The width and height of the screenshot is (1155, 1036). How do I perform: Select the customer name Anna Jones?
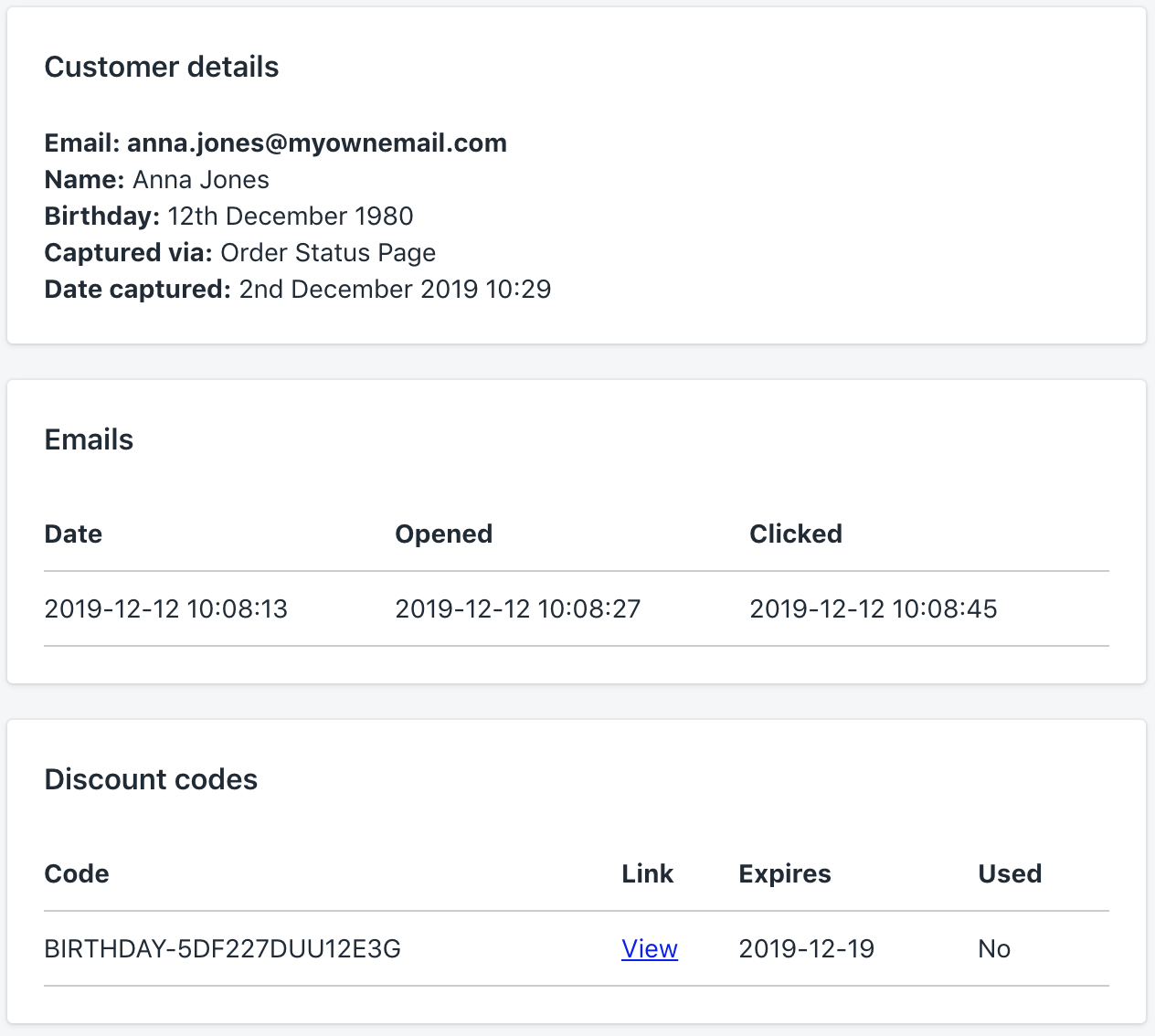click(x=201, y=180)
